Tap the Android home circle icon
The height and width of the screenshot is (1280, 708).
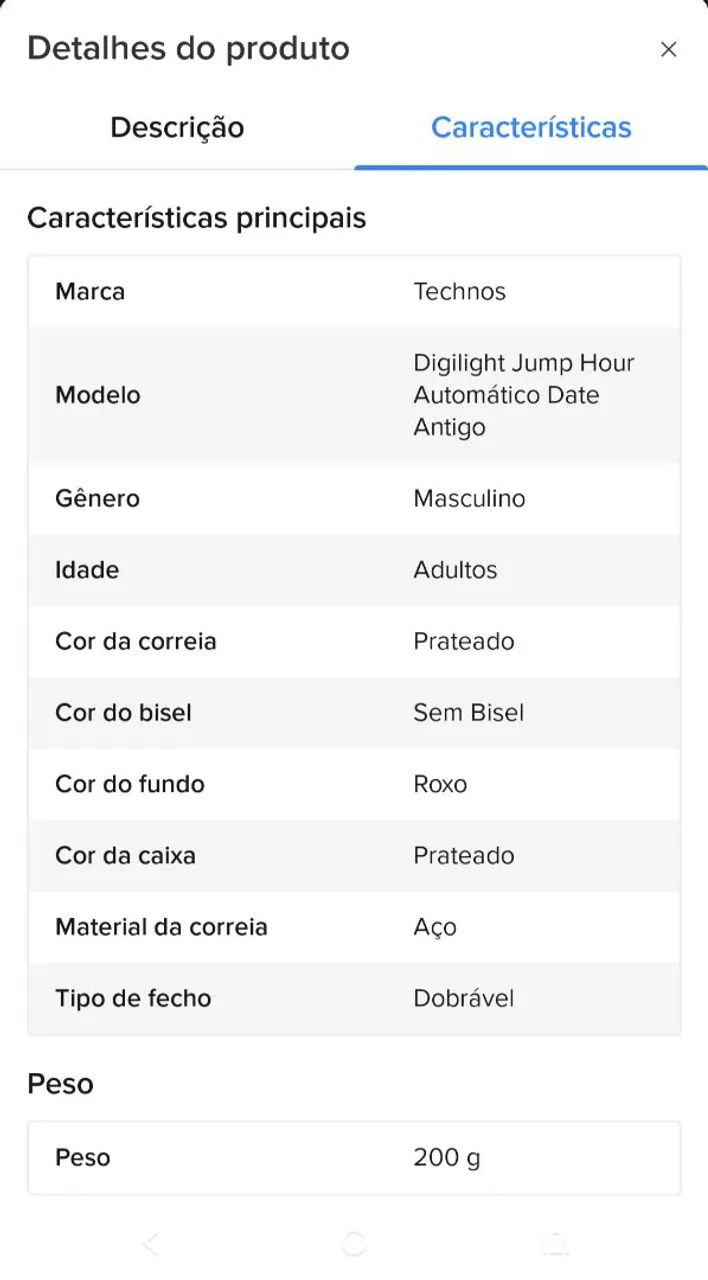354,1243
